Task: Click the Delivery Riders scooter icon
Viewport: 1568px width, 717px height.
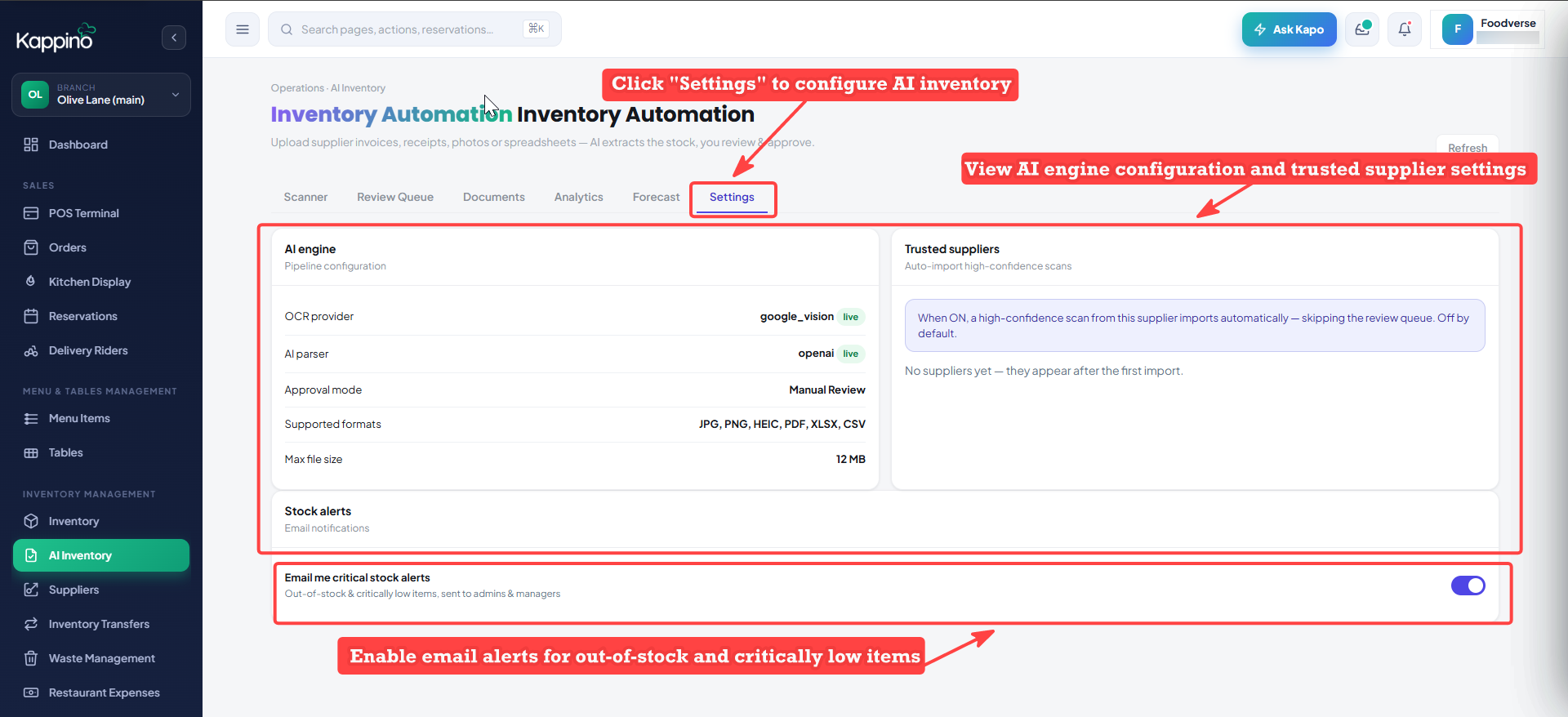Action: pyautogui.click(x=31, y=350)
